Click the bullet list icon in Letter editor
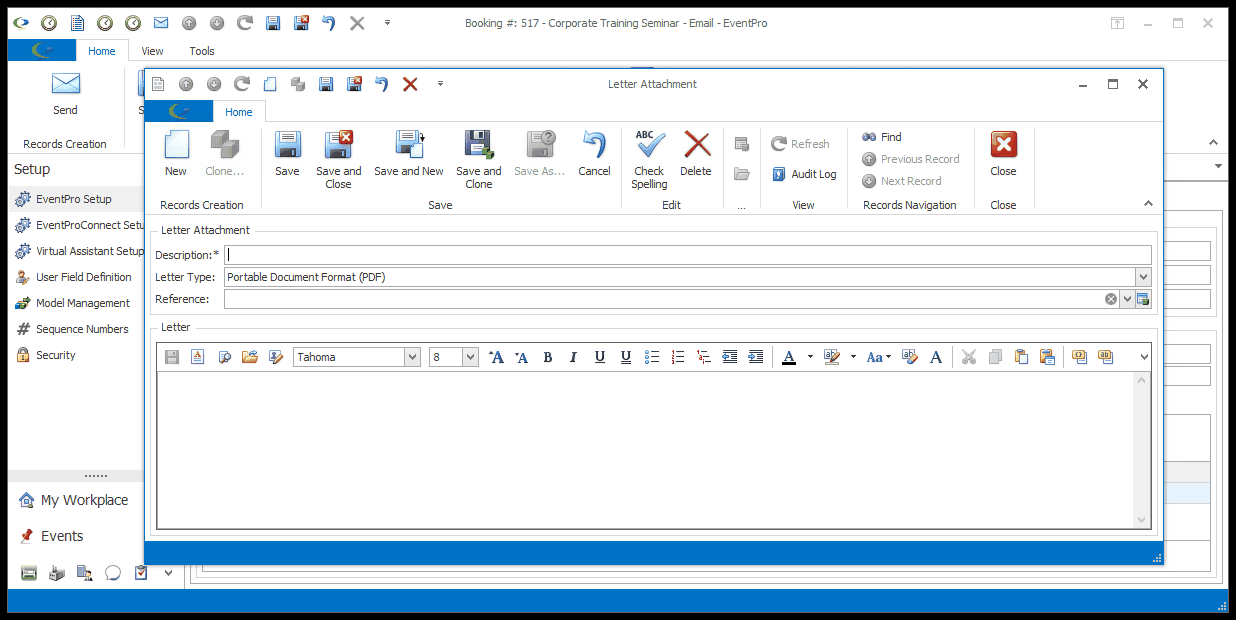 (652, 357)
